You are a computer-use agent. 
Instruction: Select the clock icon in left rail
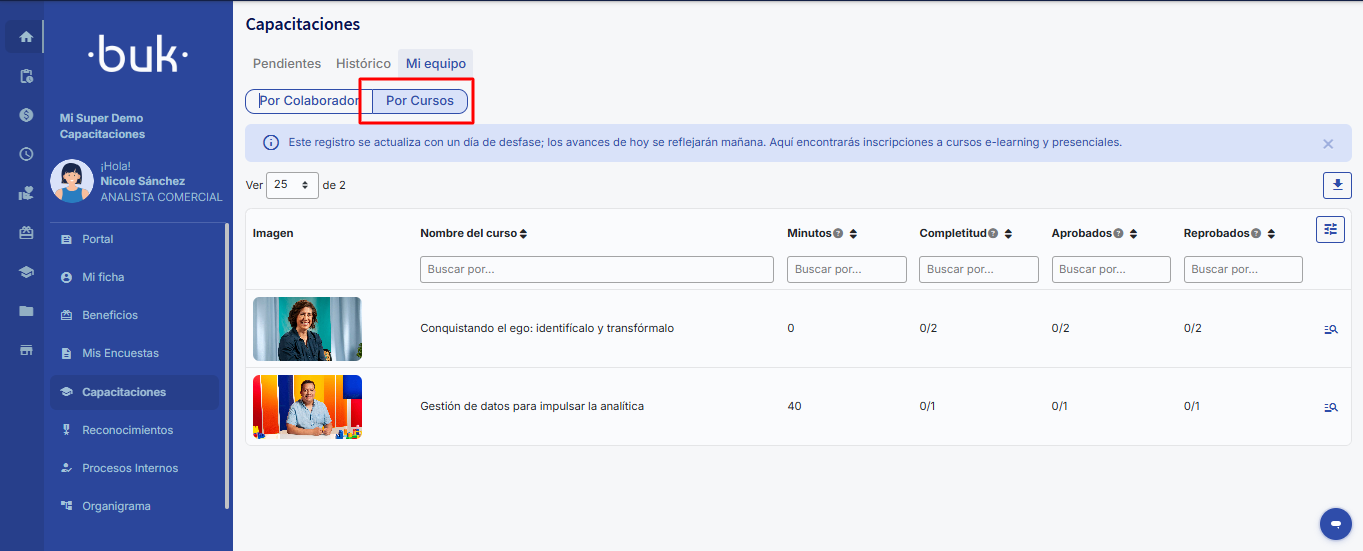(x=26, y=154)
